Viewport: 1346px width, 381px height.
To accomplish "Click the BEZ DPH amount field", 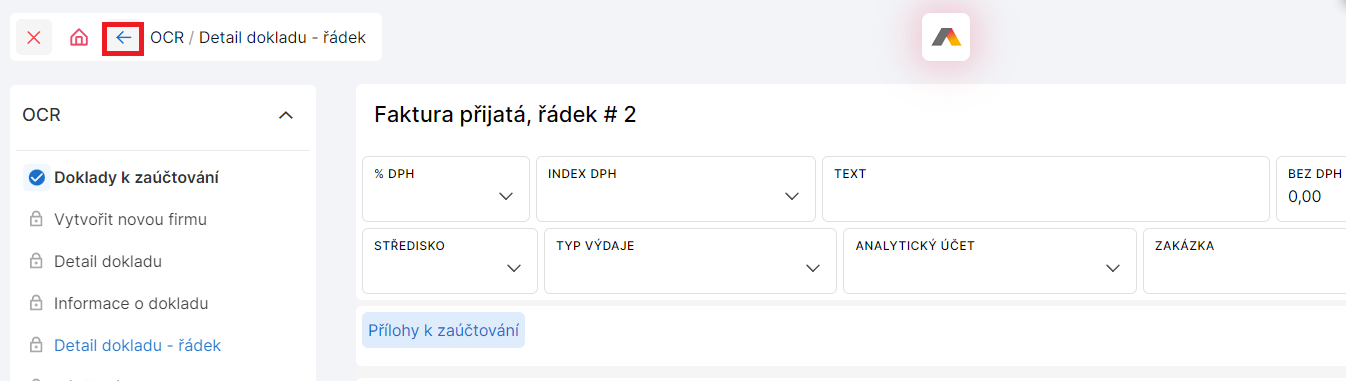I will click(x=1310, y=188).
